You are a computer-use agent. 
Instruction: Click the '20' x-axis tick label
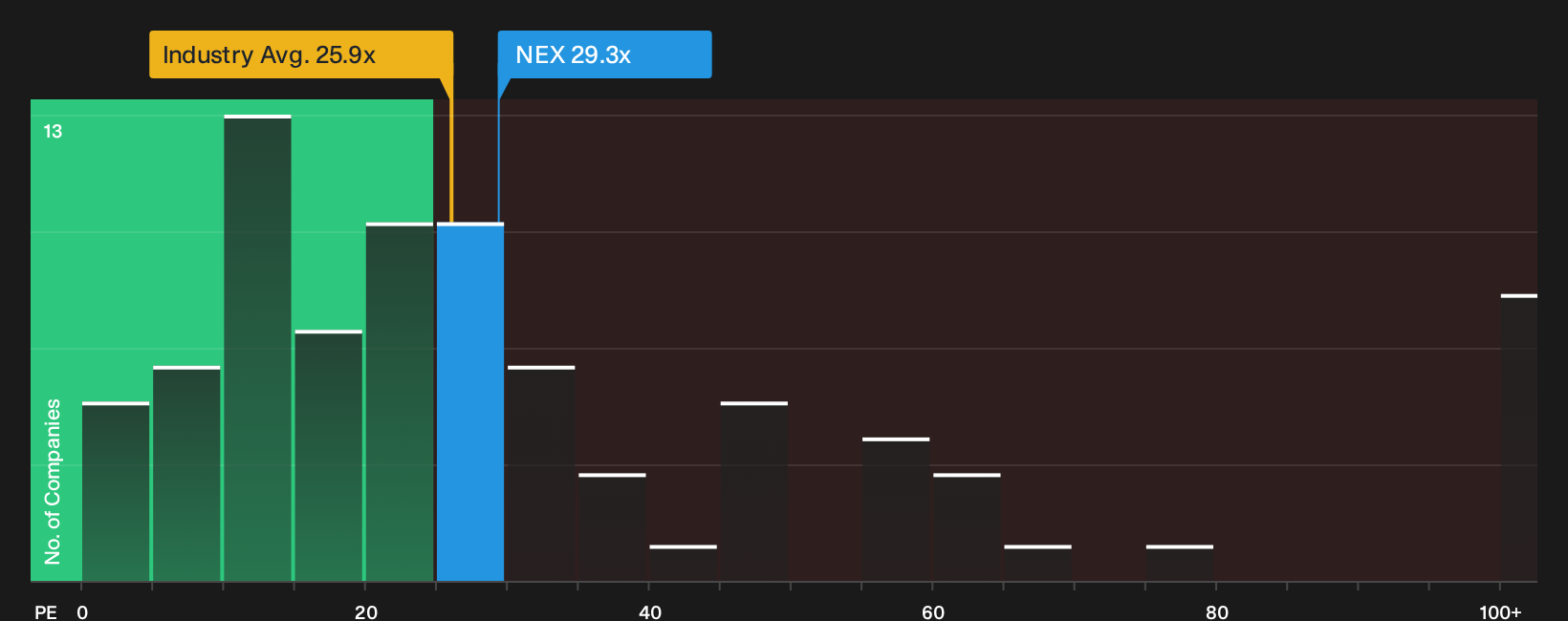pyautogui.click(x=366, y=612)
